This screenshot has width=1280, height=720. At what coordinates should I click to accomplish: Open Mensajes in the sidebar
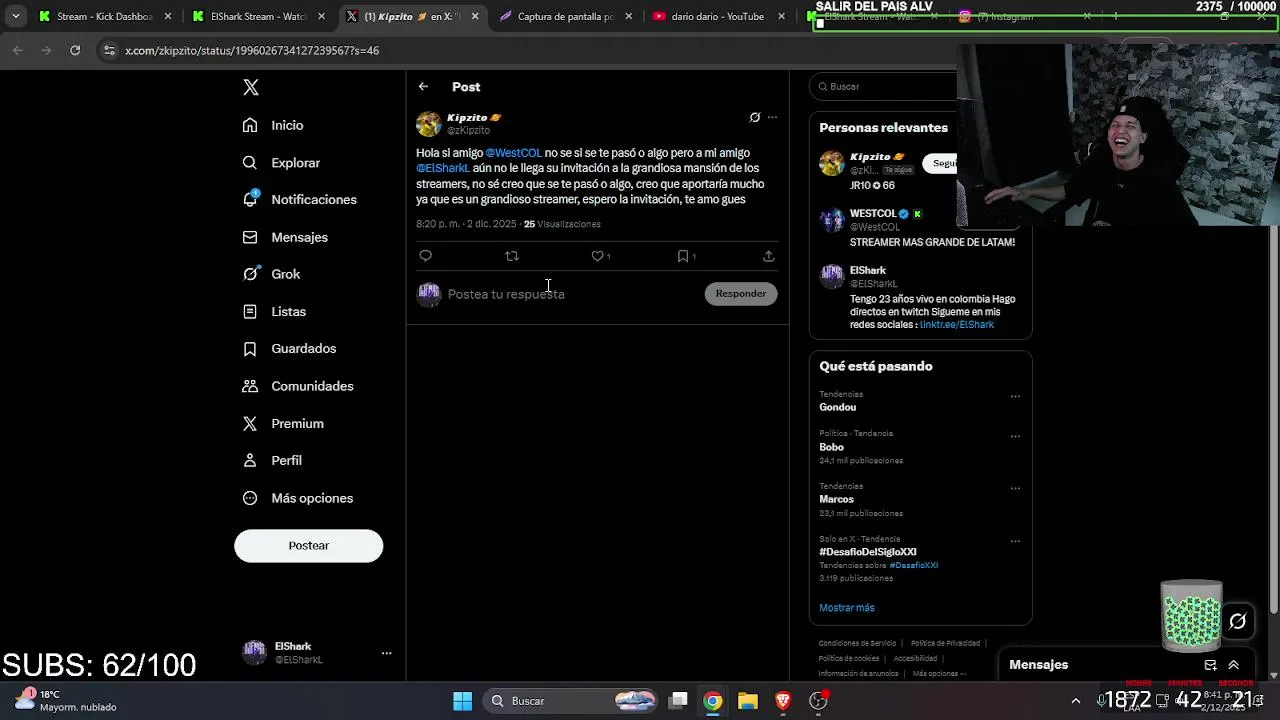285,237
